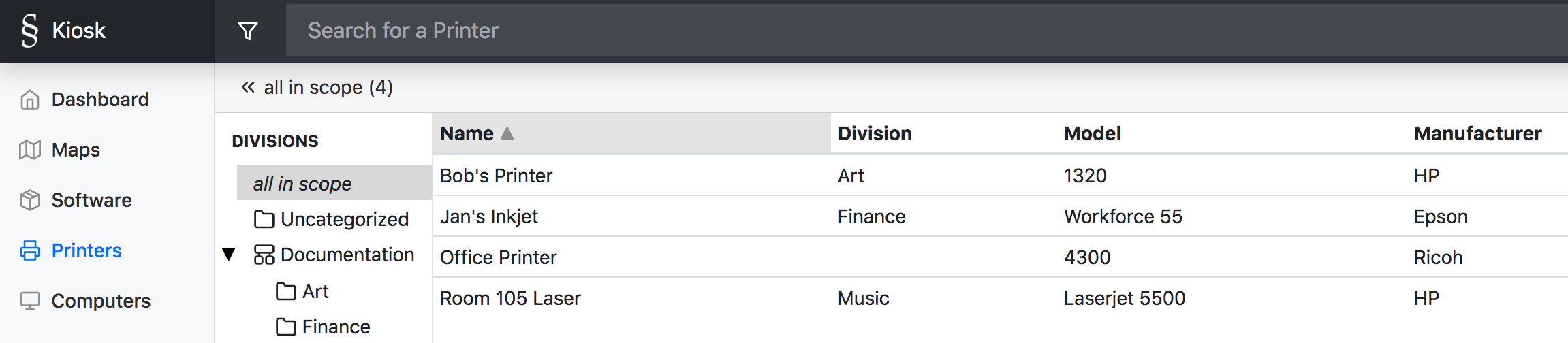
Task: Collapse the Documentation tree triangle
Action: pos(229,255)
